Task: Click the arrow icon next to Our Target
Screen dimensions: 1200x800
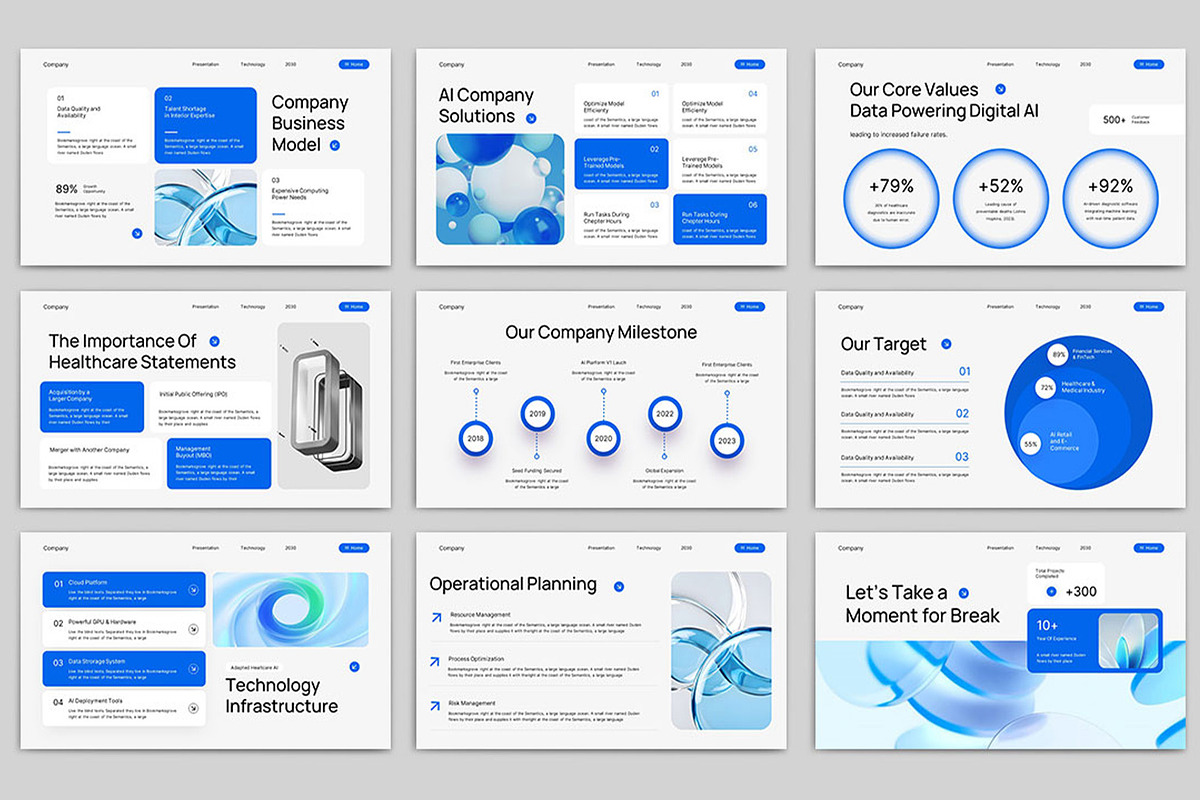Action: coord(947,344)
